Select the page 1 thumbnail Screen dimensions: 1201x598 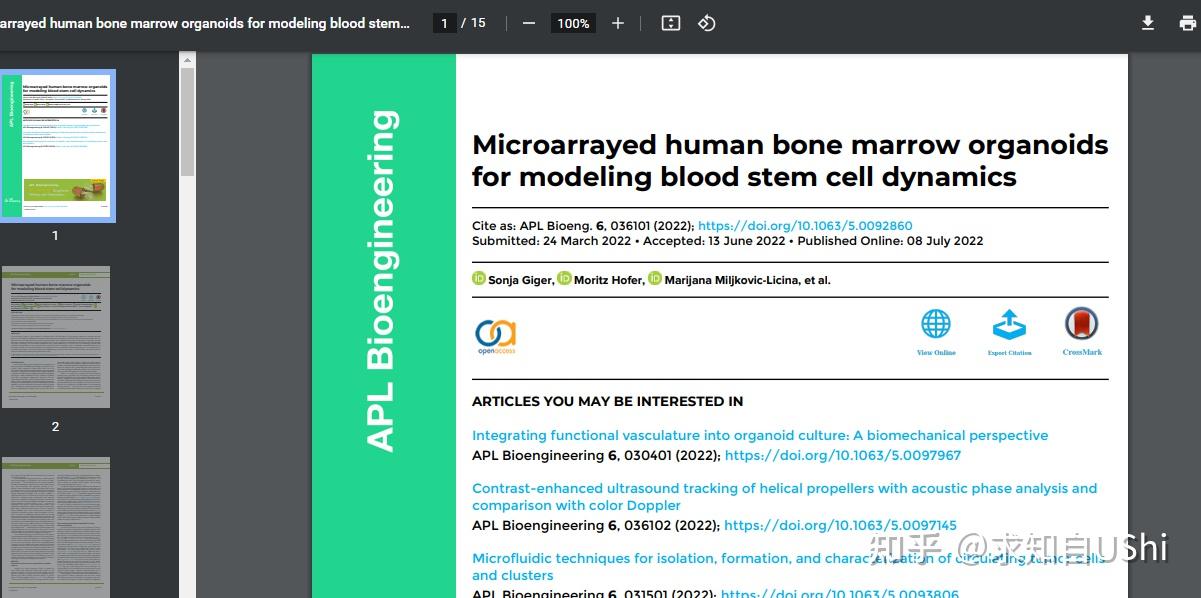pyautogui.click(x=56, y=145)
